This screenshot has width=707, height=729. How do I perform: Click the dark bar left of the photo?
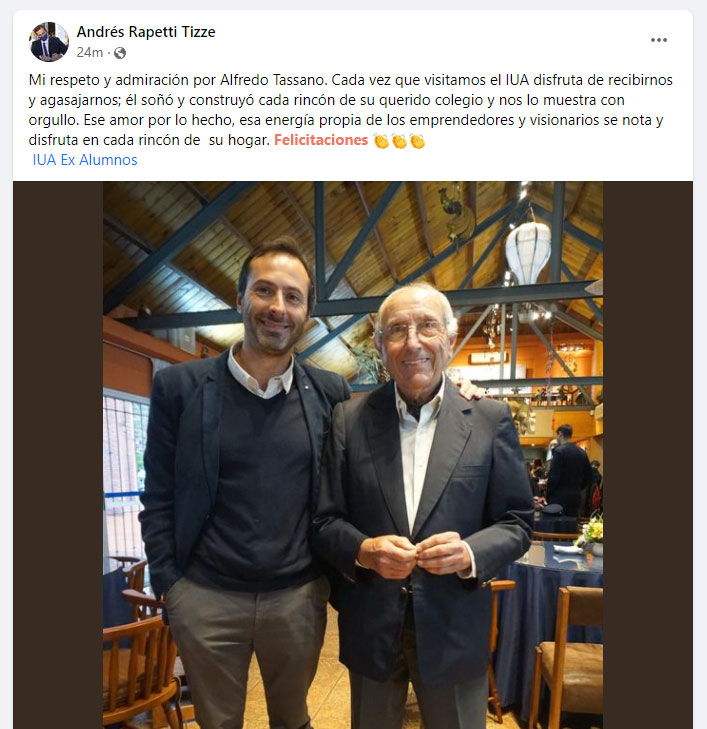tap(58, 455)
